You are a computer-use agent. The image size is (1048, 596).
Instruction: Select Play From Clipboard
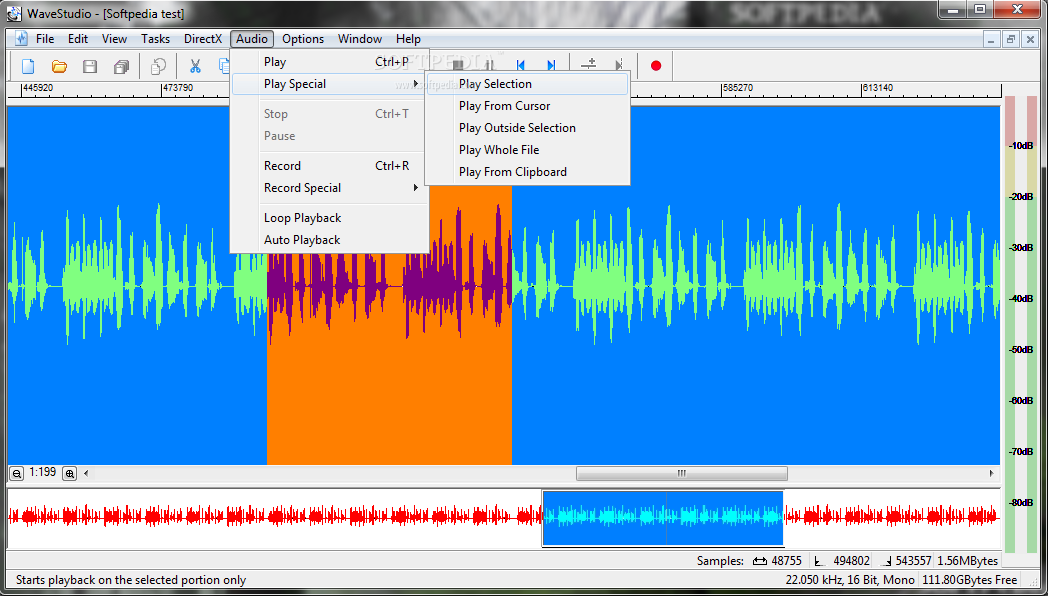pos(527,172)
